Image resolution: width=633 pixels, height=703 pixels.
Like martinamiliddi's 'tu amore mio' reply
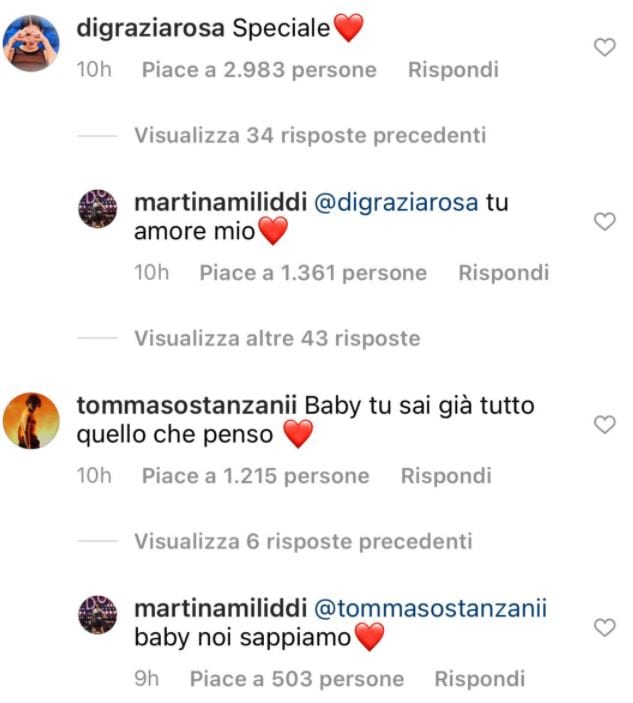[605, 221]
